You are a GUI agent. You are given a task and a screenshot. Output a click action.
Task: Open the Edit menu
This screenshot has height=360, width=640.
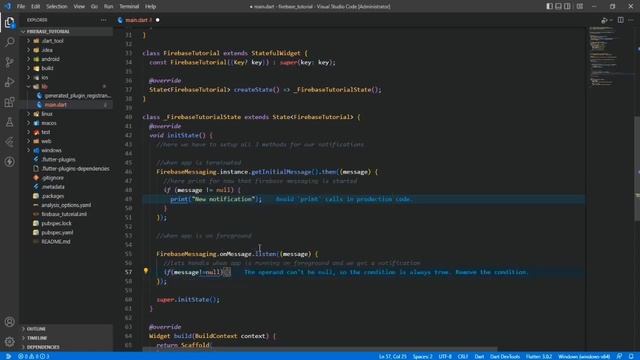tap(36, 7)
